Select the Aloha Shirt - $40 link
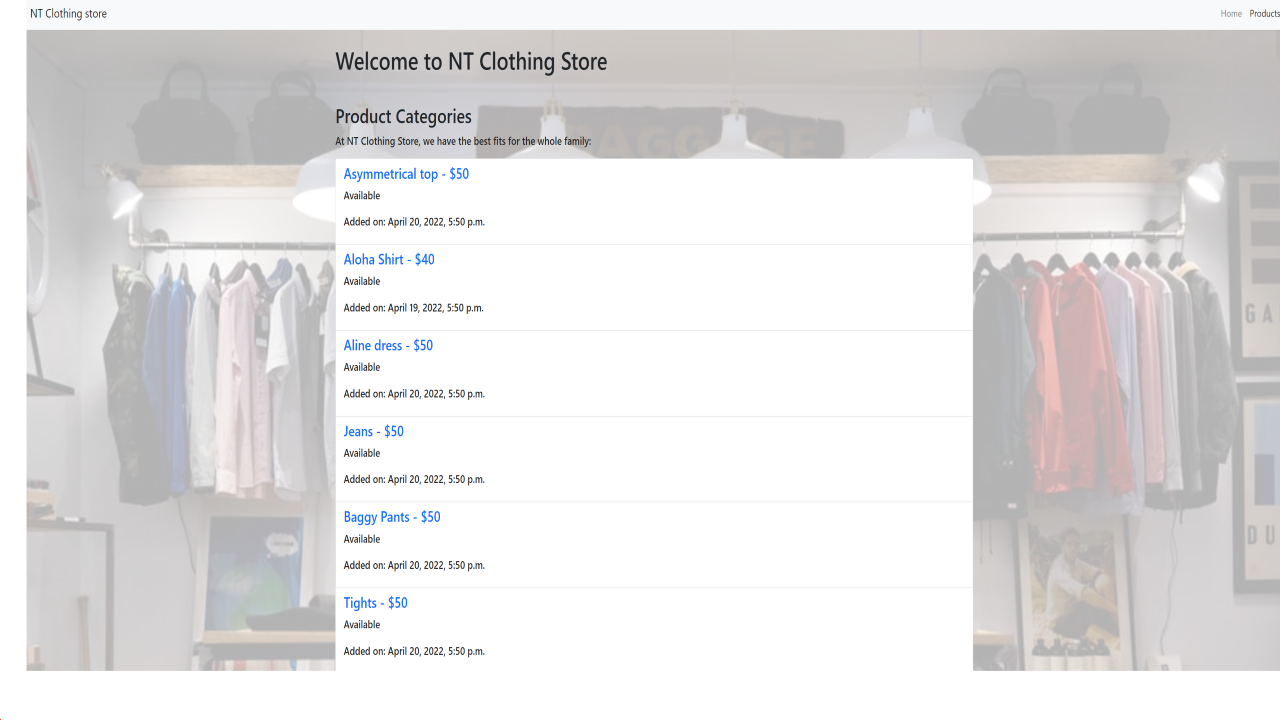This screenshot has width=1280, height=720. [389, 260]
